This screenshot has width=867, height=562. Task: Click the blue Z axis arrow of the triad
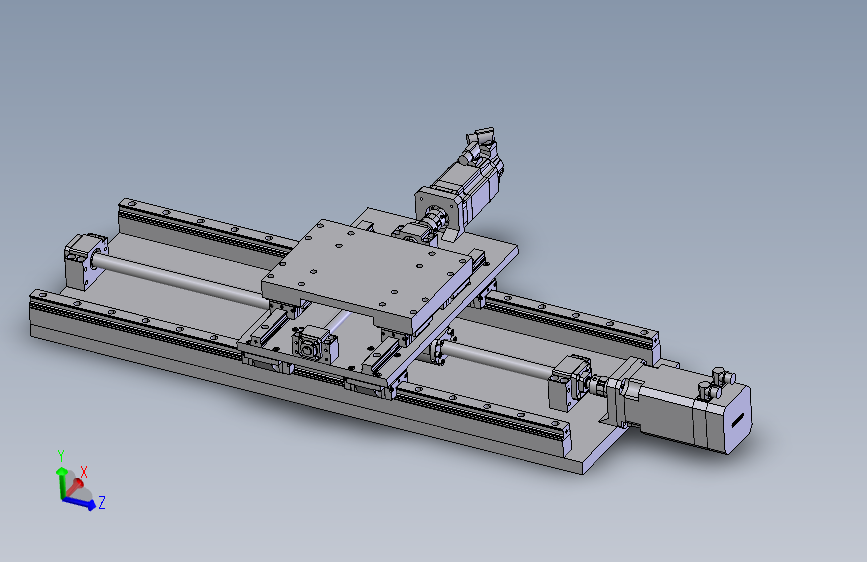click(x=79, y=502)
